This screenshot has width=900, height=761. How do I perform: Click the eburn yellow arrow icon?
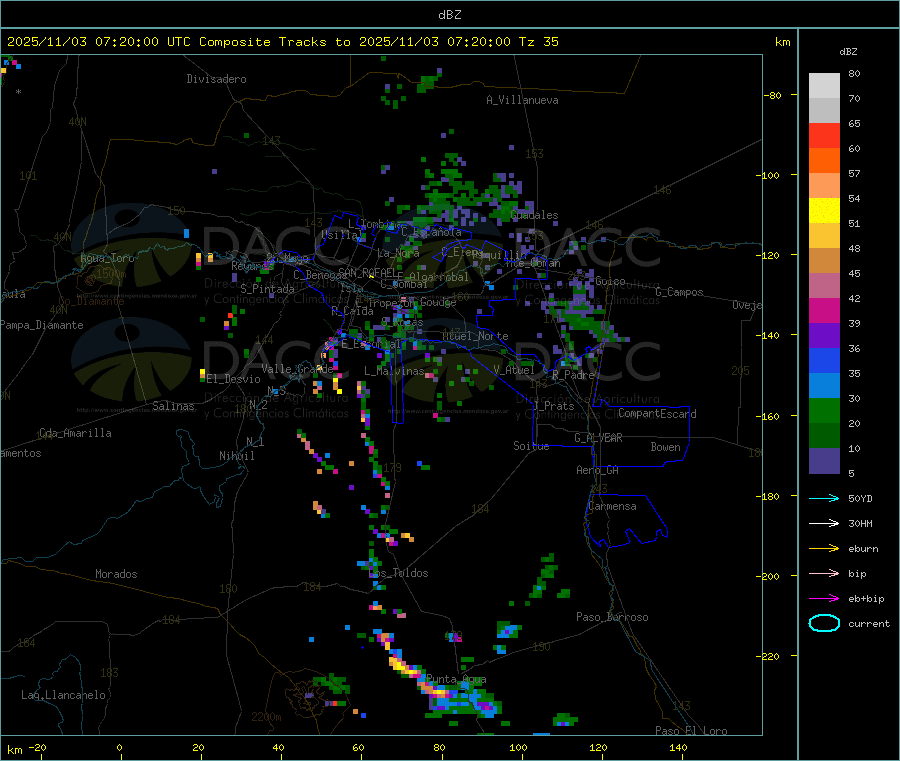[824, 549]
